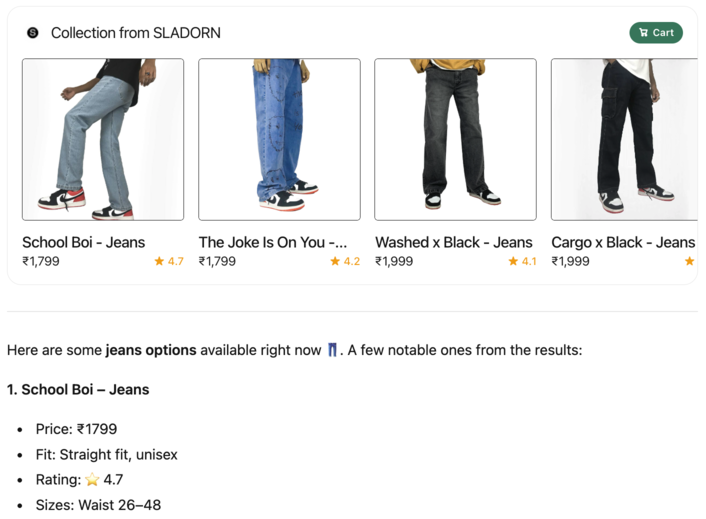Click the 4.2 rating star icon
The image size is (706, 519).
(335, 262)
